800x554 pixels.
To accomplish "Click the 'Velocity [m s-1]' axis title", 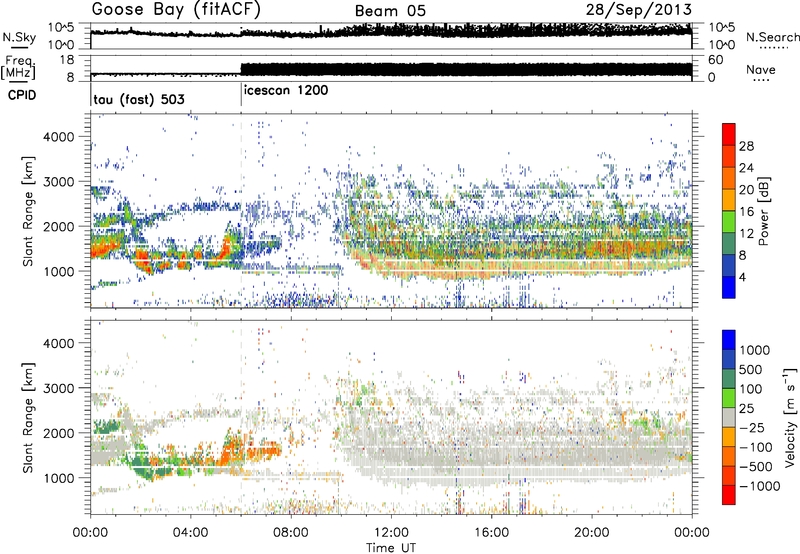I will pos(790,417).
